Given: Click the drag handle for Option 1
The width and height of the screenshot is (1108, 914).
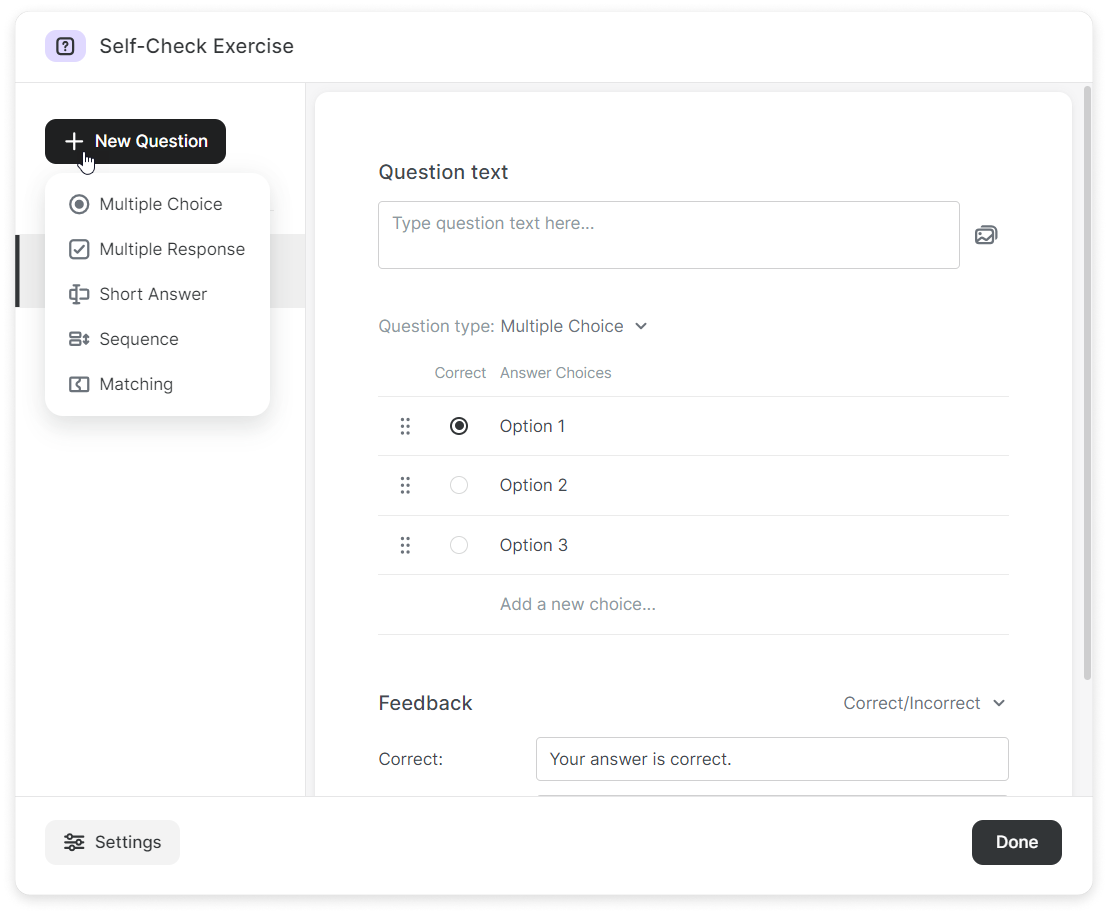Looking at the screenshot, I should pos(405,427).
